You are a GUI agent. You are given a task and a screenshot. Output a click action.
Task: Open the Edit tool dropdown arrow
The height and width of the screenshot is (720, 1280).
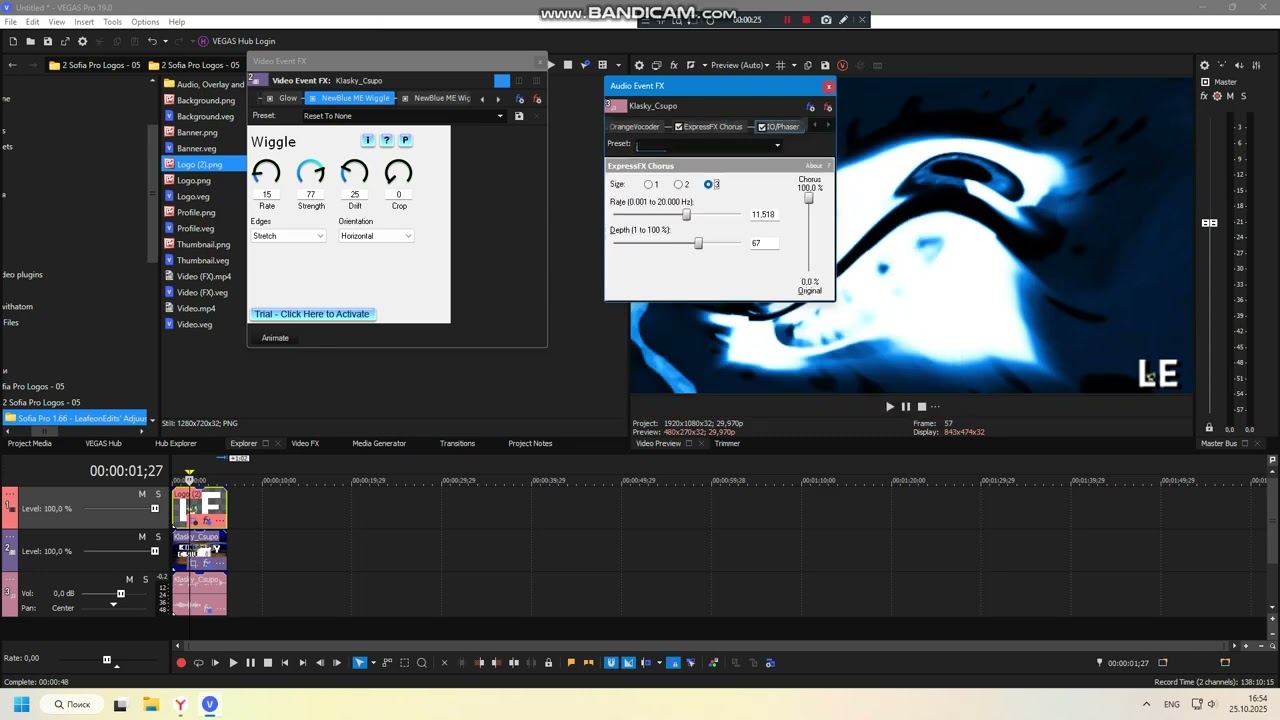(x=373, y=662)
